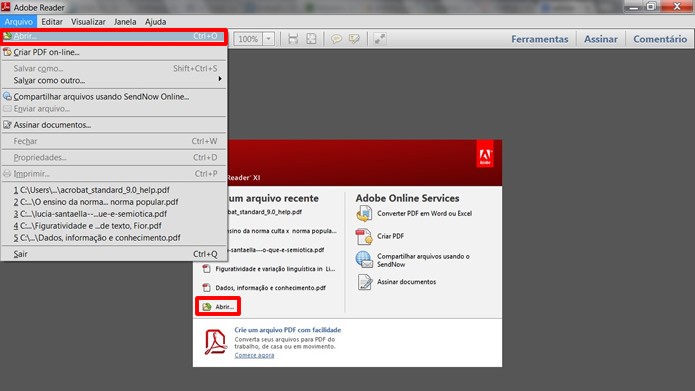
Task: Click Crie um arquivo PDF com facilidade
Action: 288,330
